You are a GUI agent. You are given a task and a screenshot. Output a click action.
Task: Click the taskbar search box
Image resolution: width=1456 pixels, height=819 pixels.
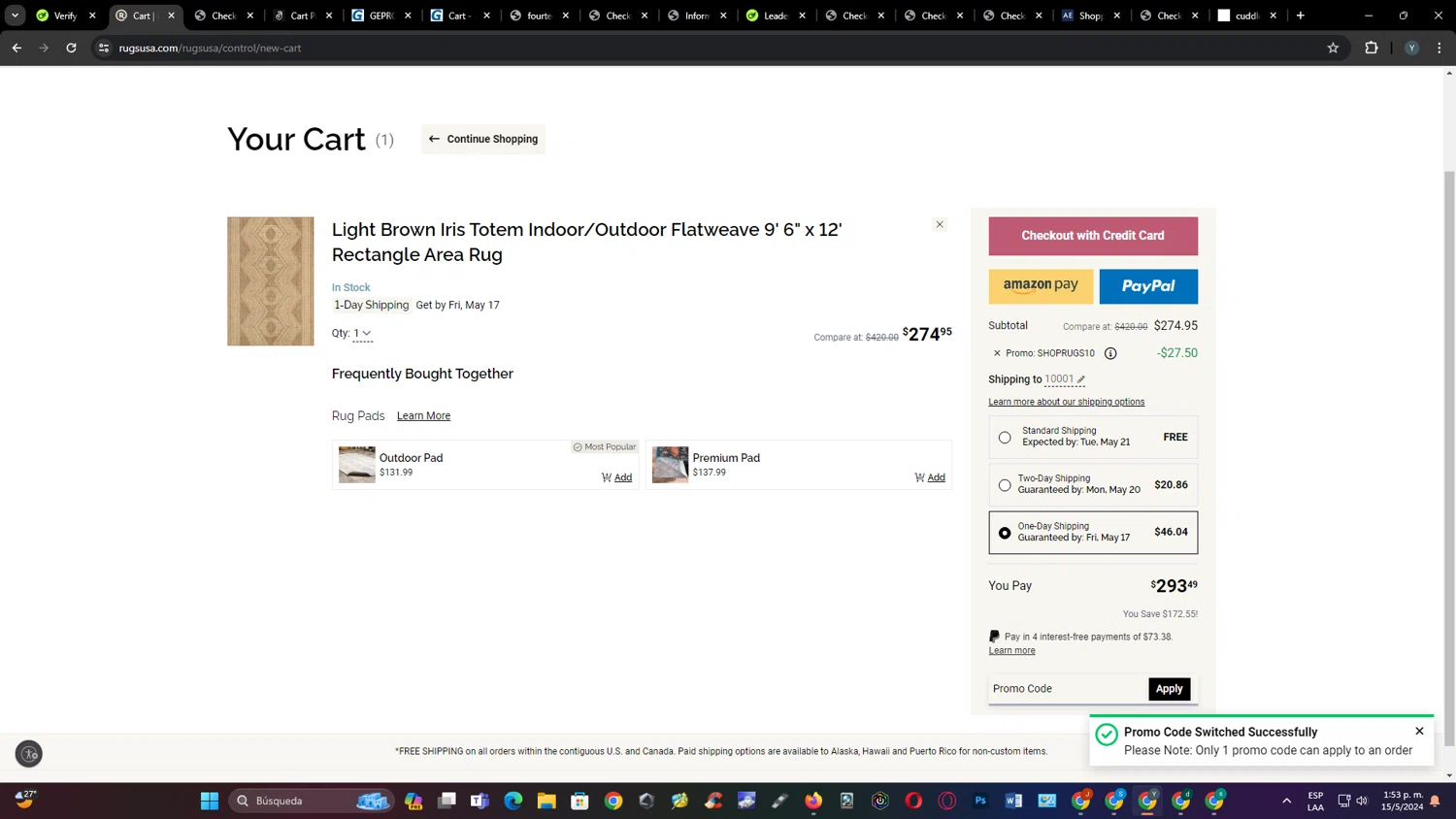click(x=311, y=801)
